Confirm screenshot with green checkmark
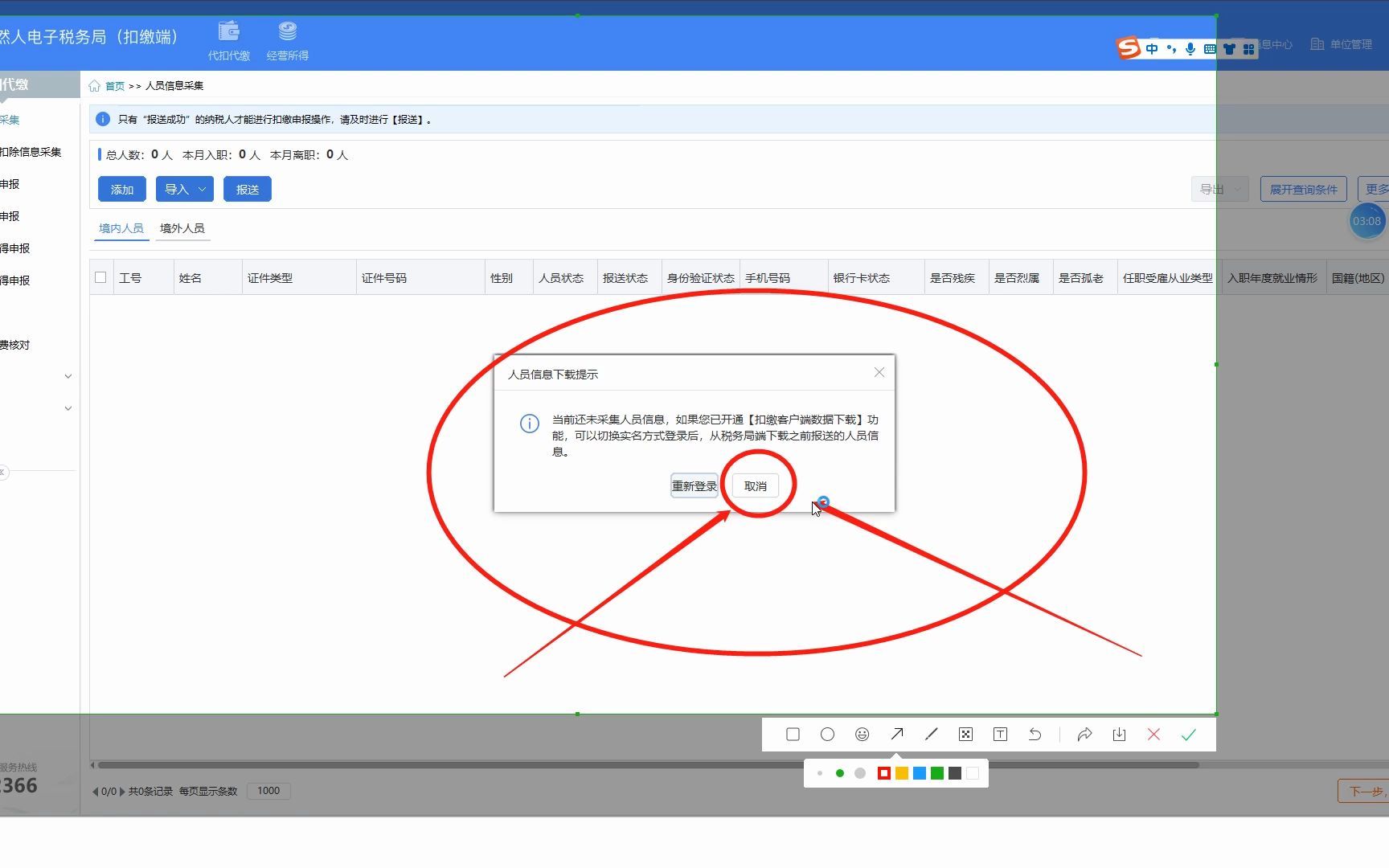The height and width of the screenshot is (868, 1389). click(x=1188, y=734)
